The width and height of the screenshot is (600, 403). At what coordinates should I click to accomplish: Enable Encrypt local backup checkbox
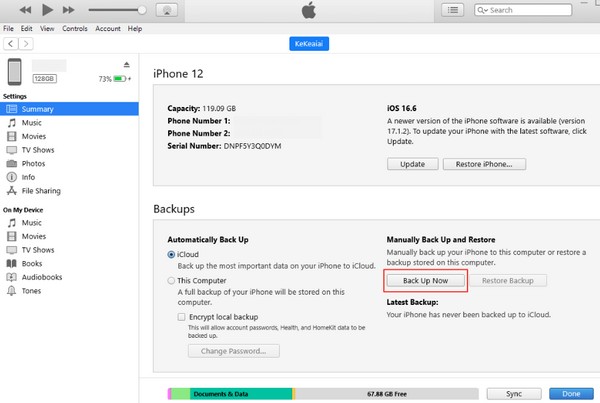click(x=181, y=317)
